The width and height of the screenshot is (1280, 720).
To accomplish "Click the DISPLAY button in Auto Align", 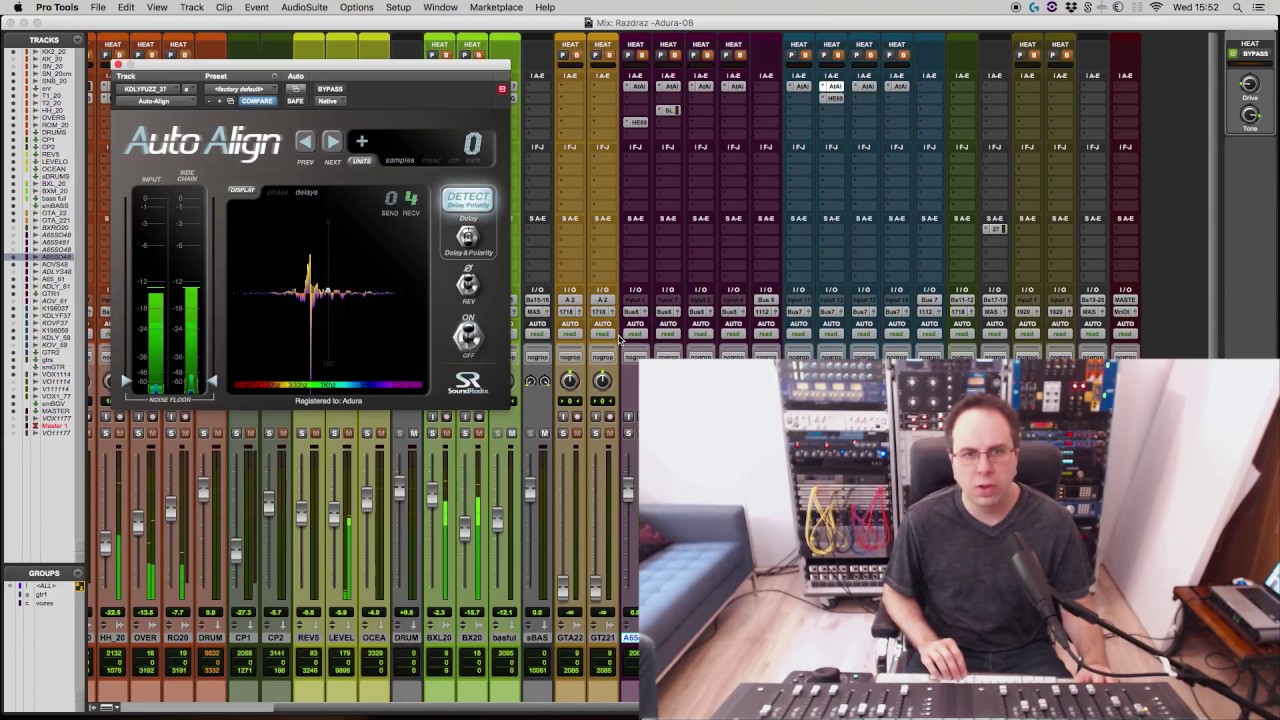I will pos(242,190).
